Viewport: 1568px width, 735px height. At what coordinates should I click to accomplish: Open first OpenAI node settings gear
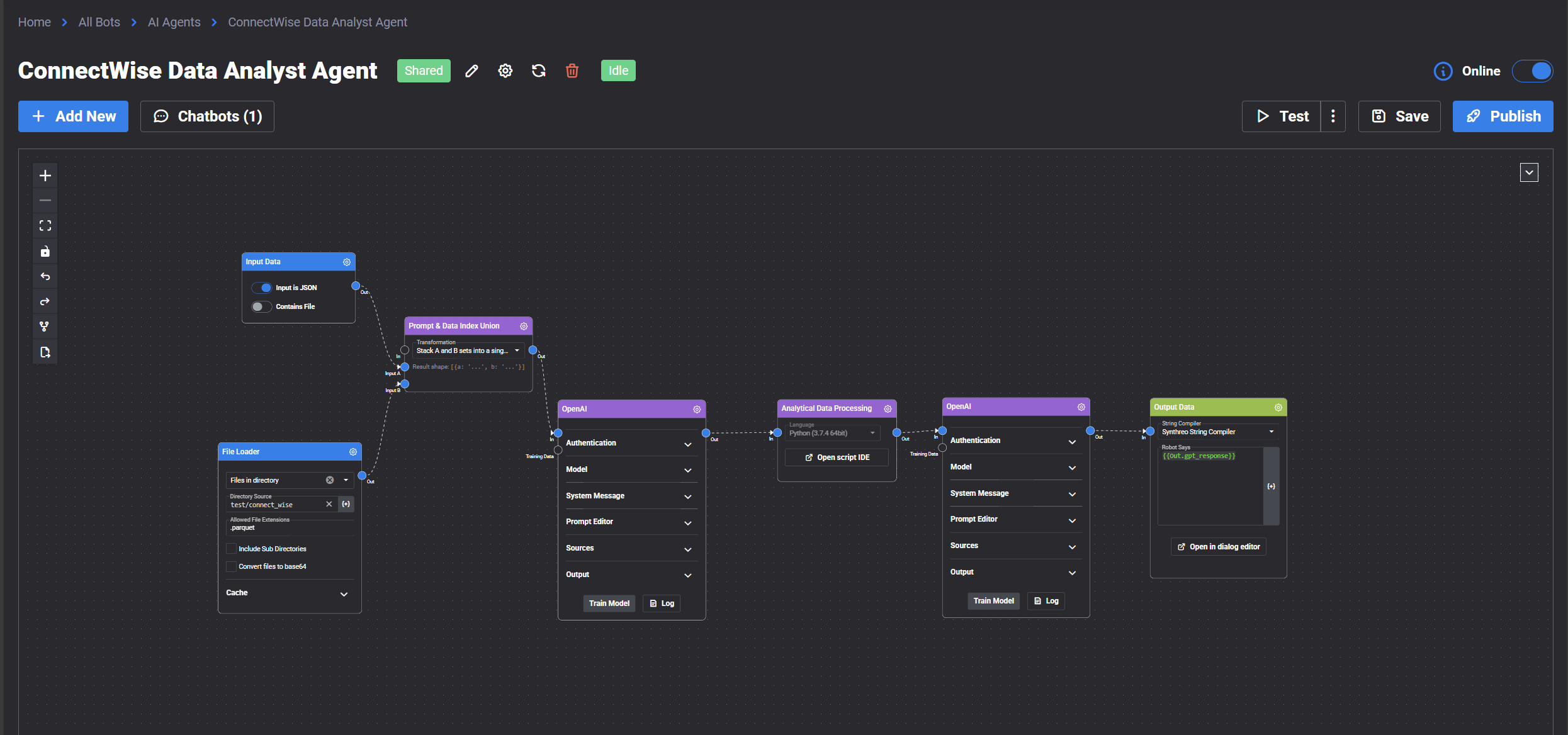[697, 409]
